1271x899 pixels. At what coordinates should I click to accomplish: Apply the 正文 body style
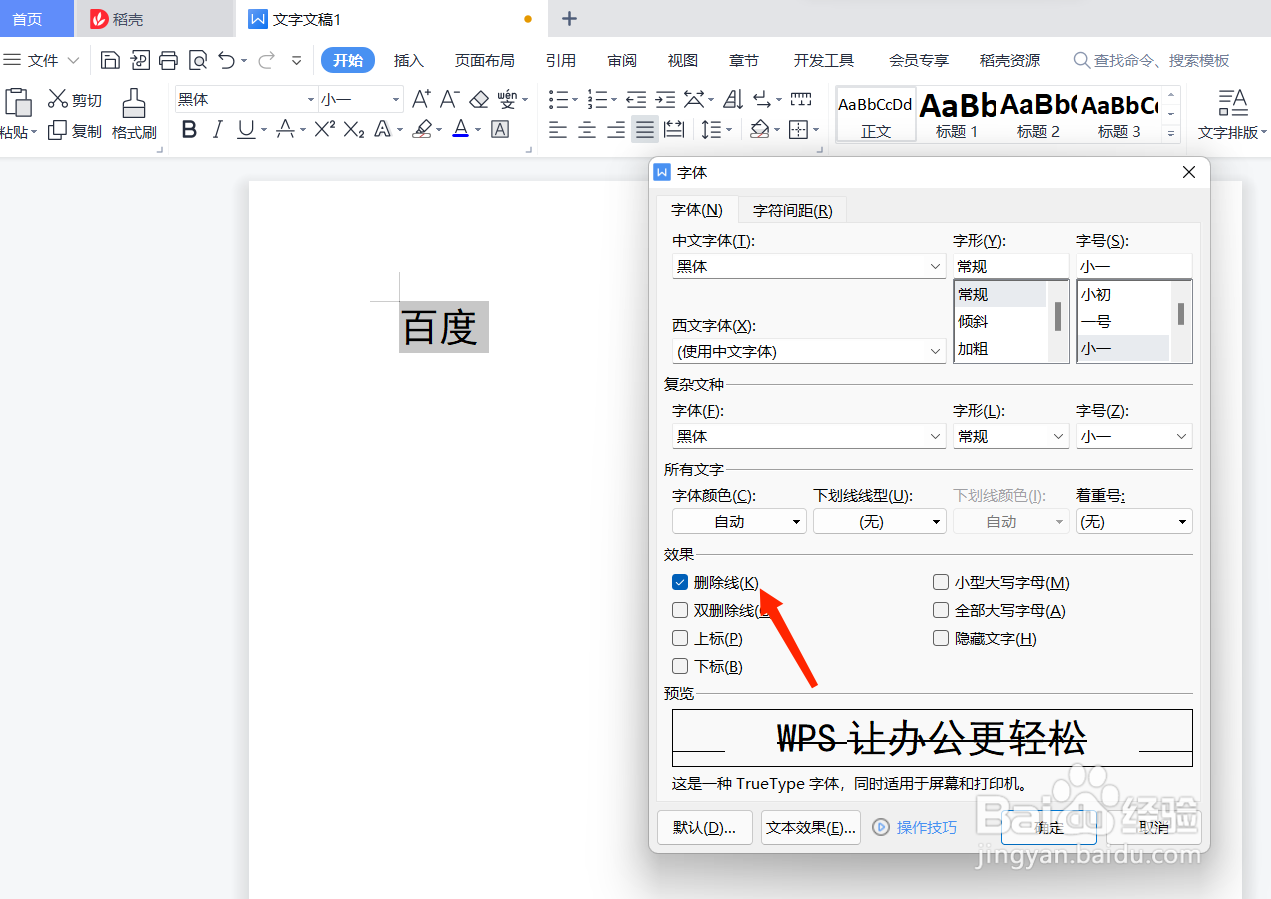click(x=876, y=114)
